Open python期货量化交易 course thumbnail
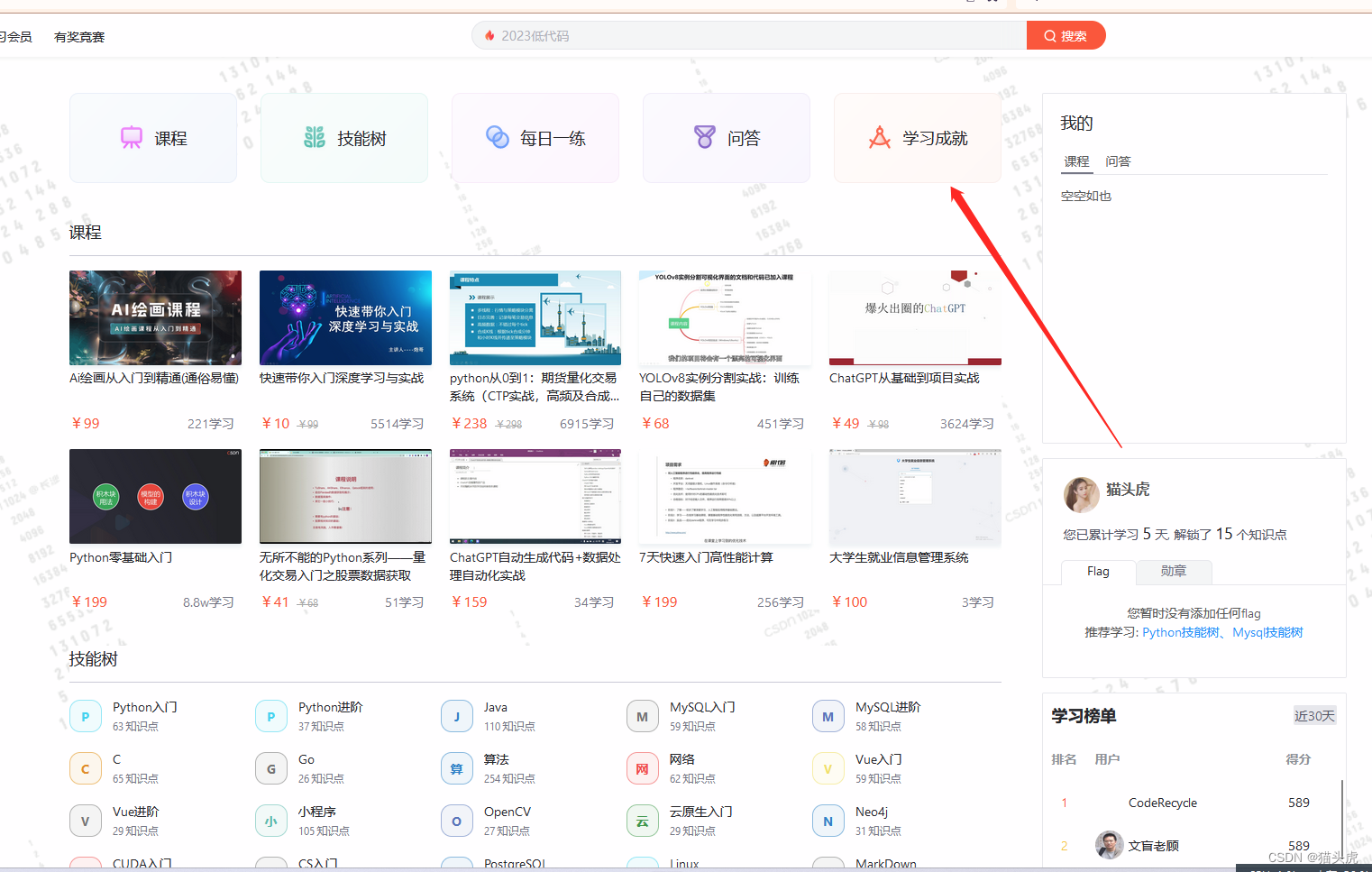The width and height of the screenshot is (1372, 872). pos(535,317)
